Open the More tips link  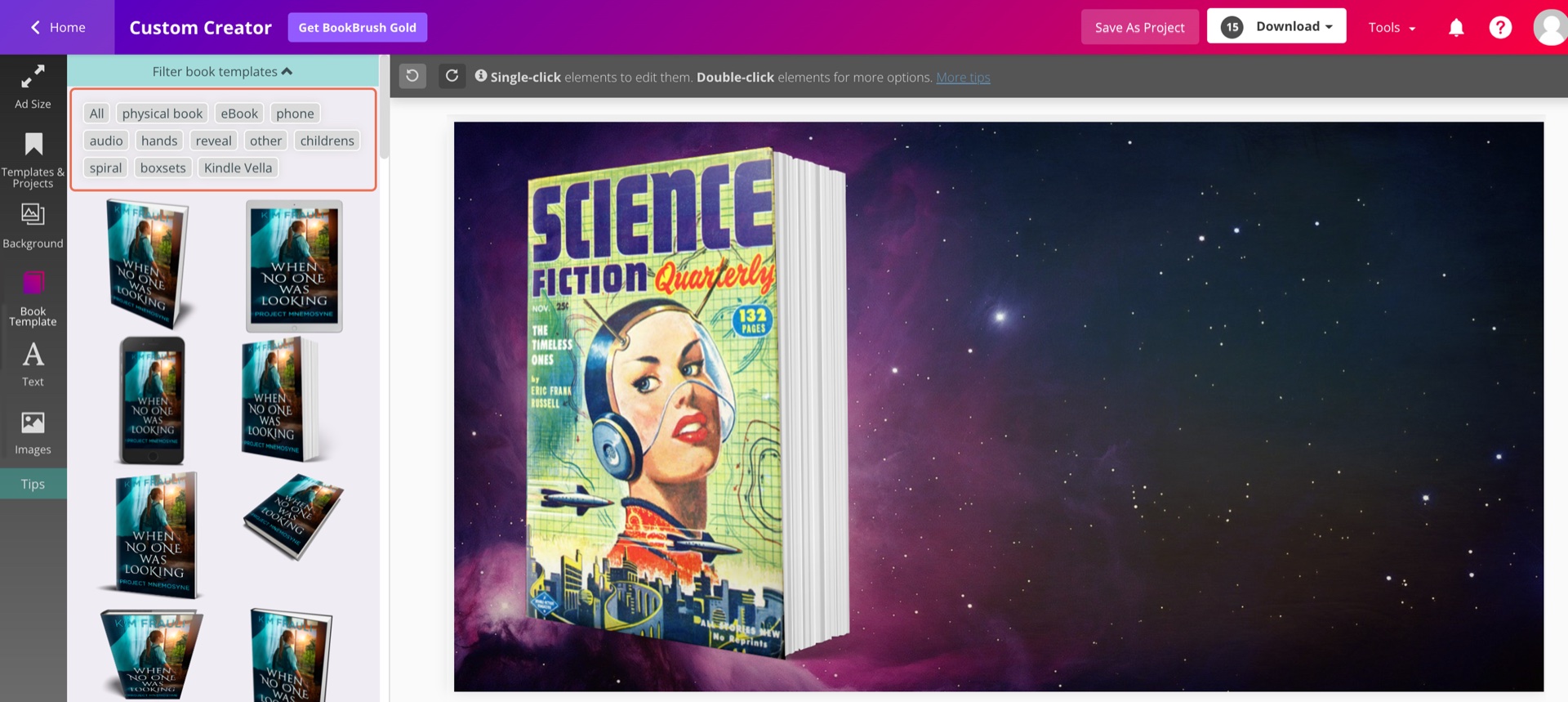[x=963, y=77]
